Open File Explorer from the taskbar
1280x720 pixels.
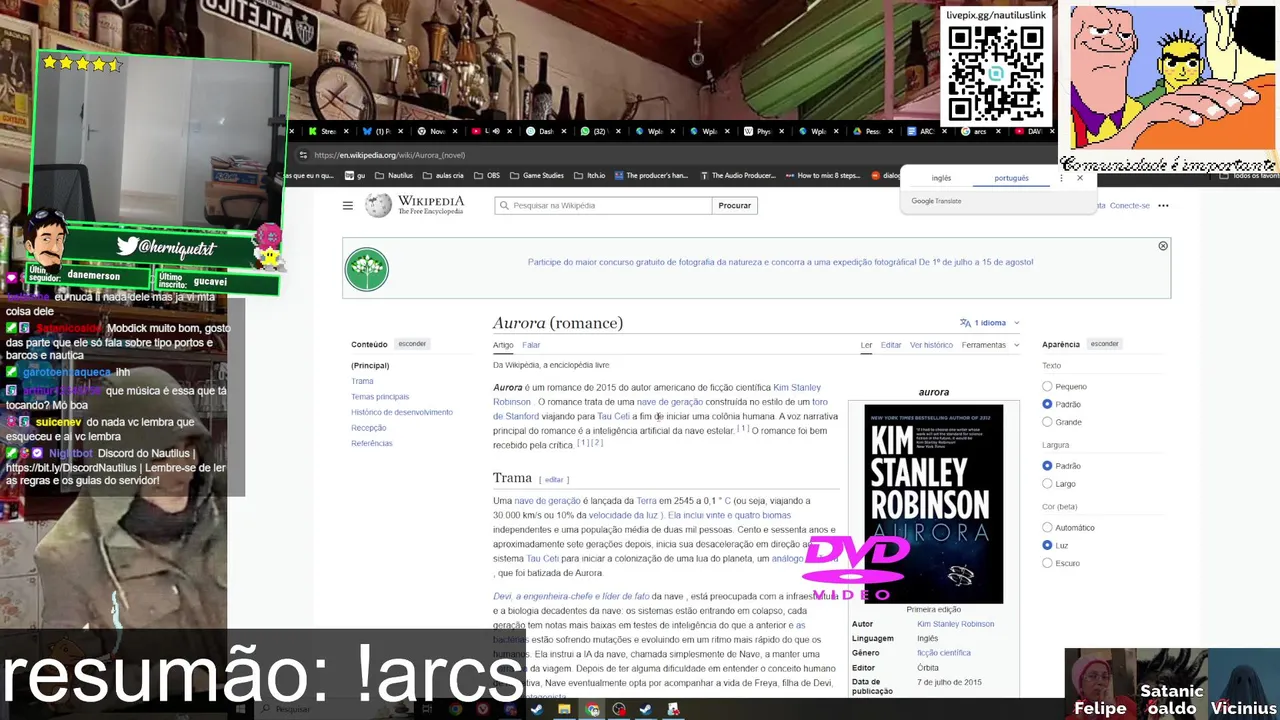tap(564, 710)
